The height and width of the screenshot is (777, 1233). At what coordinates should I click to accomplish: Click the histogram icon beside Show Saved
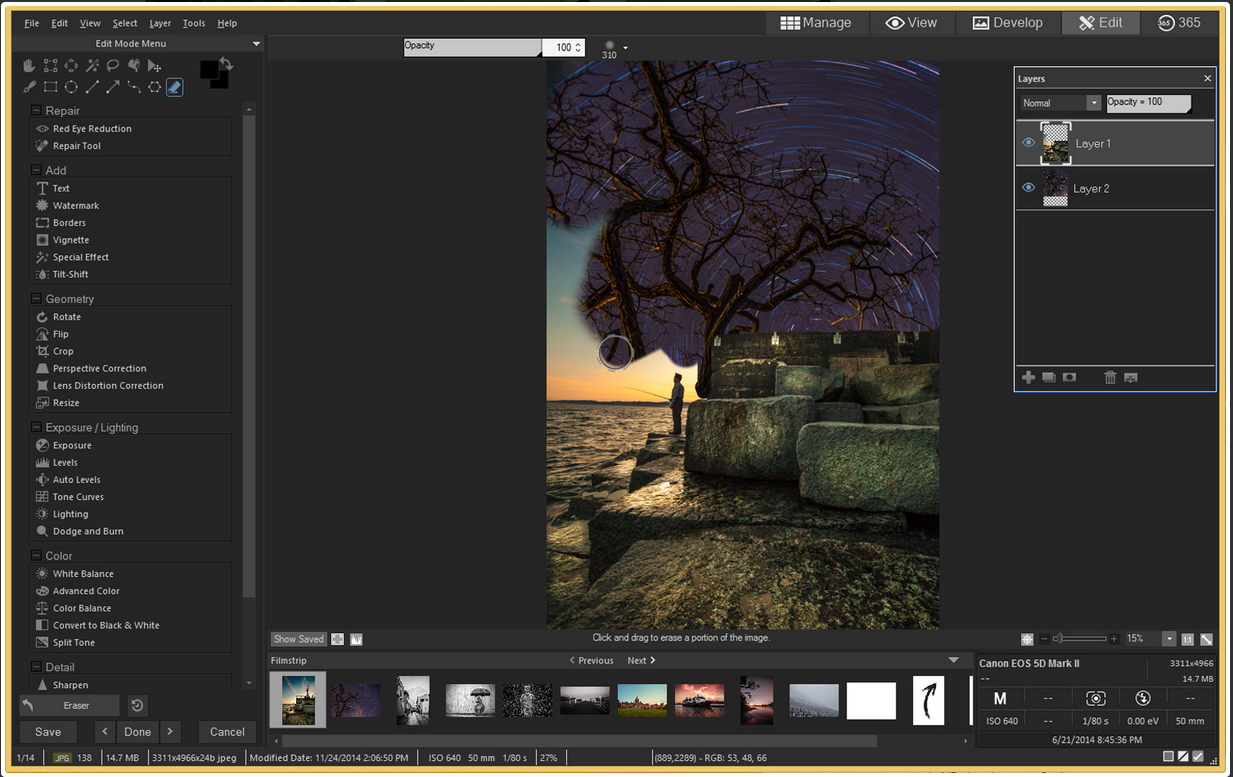[357, 639]
